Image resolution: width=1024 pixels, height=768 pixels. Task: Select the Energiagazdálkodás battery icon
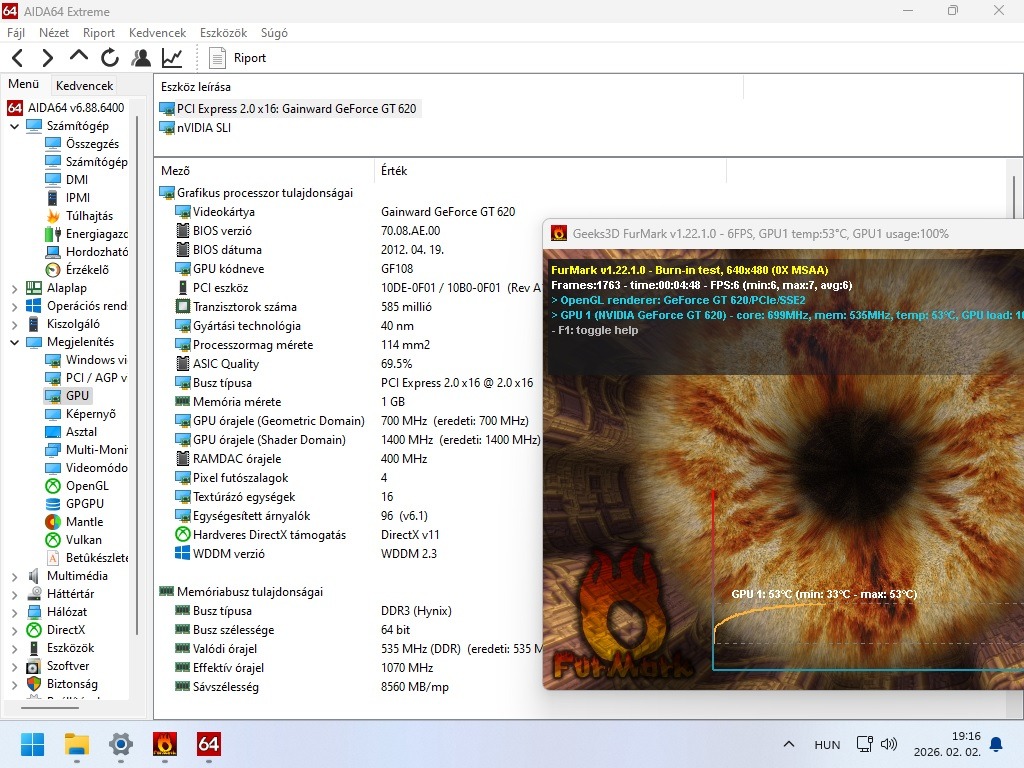coord(53,234)
